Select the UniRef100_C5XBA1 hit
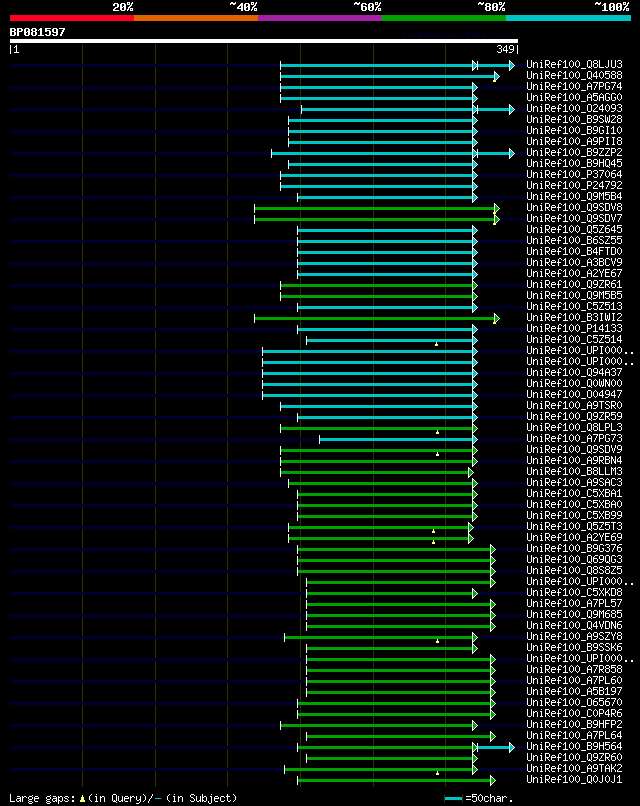The width and height of the screenshot is (640, 806). click(574, 493)
